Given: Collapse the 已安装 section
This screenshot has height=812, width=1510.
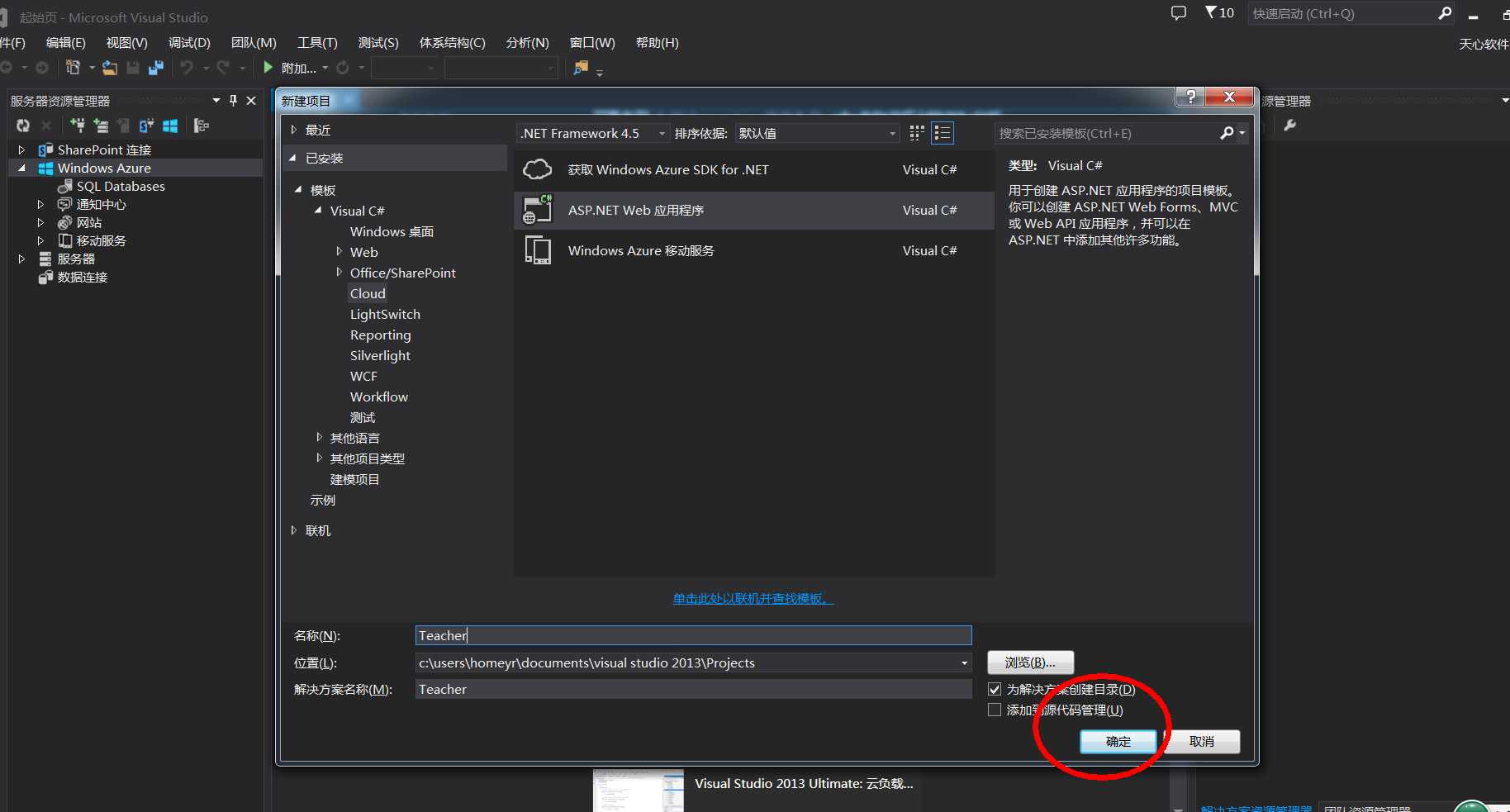Looking at the screenshot, I should (292, 158).
